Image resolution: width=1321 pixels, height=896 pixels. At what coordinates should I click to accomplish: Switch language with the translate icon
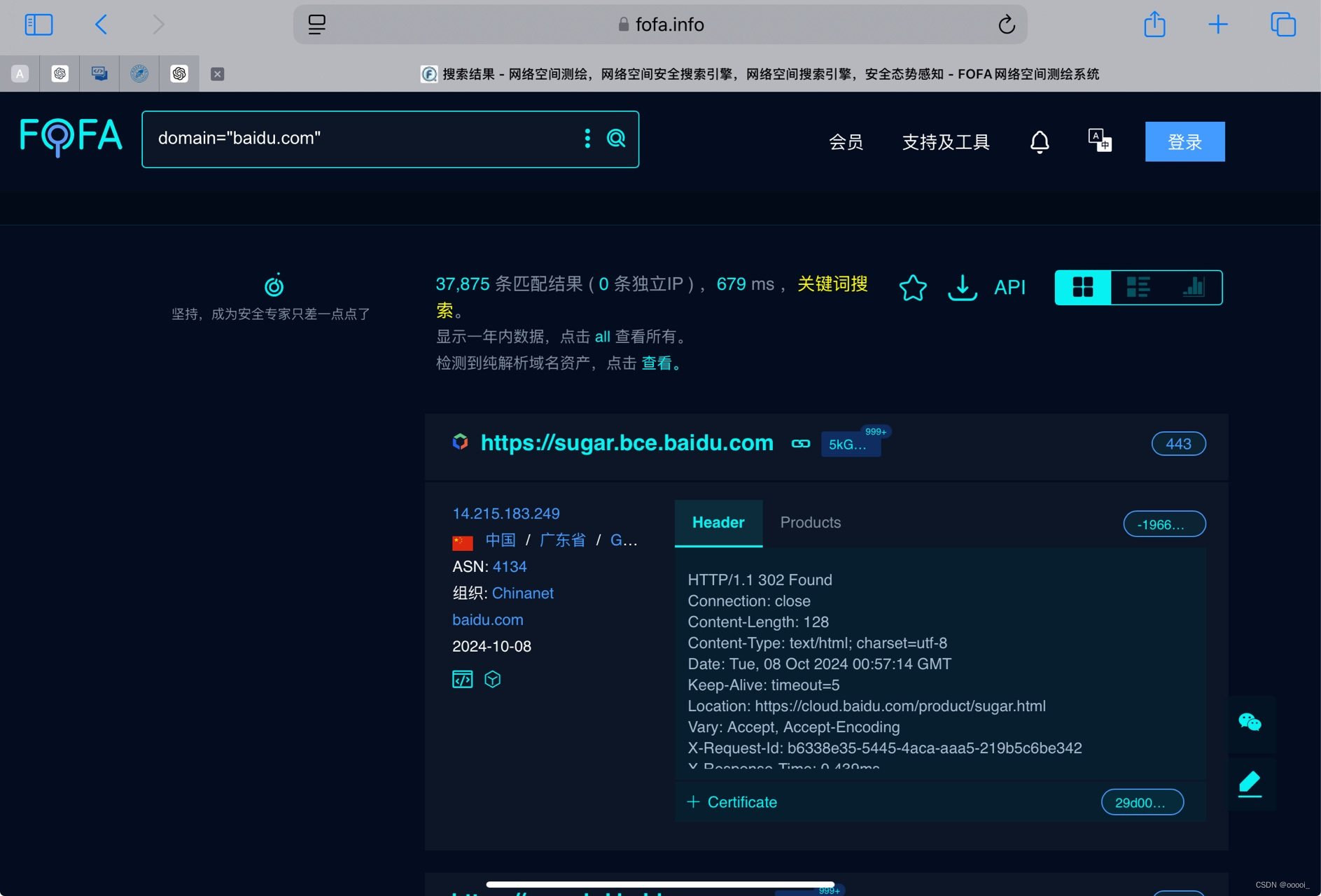[x=1100, y=141]
